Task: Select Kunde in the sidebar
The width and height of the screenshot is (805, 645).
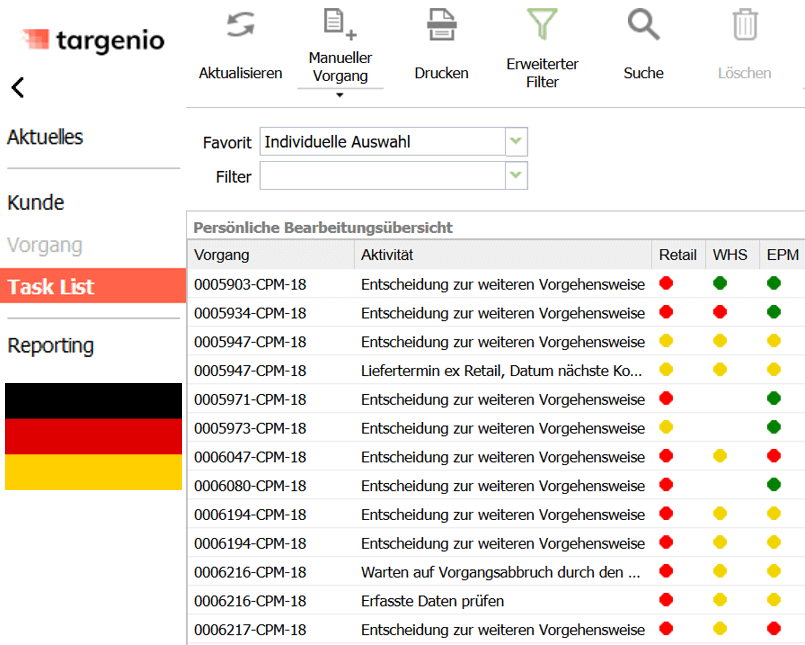Action: [36, 203]
